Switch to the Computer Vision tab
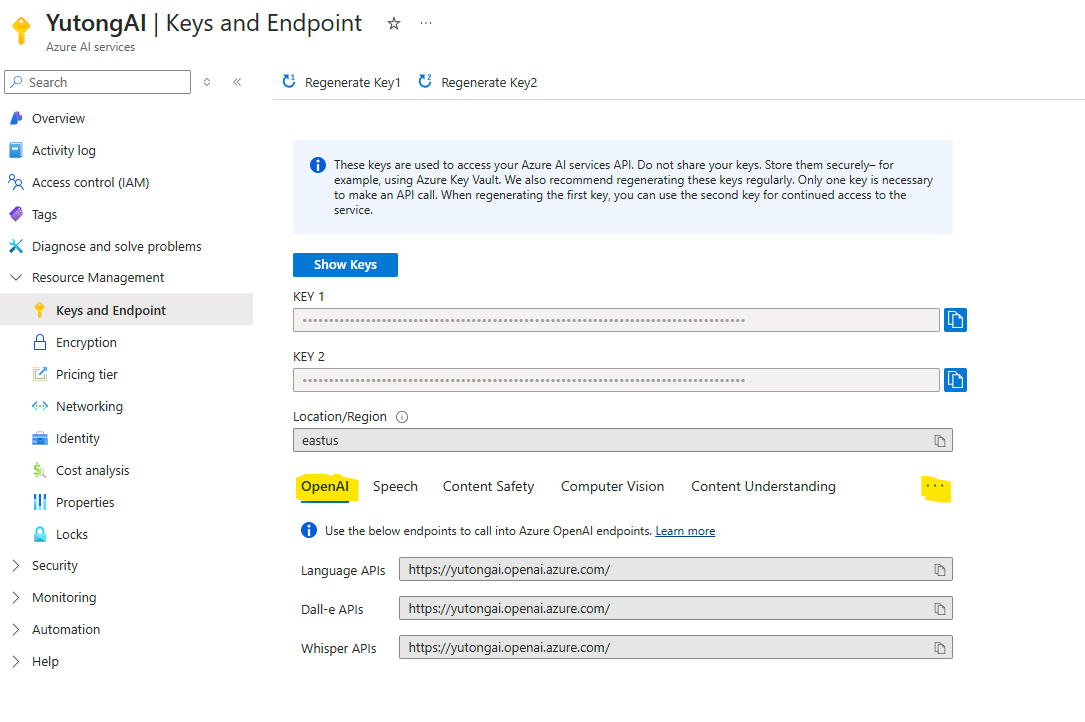This screenshot has width=1085, height=722. [612, 487]
